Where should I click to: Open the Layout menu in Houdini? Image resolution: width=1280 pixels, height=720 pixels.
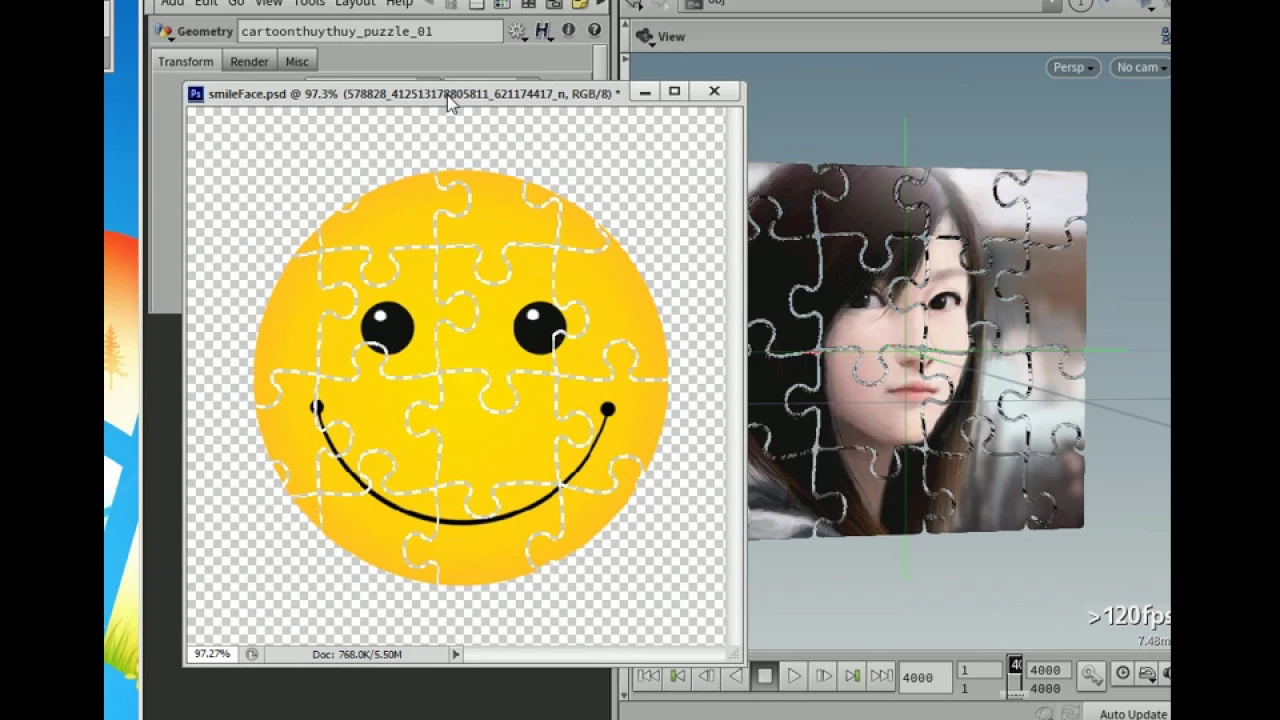355,3
